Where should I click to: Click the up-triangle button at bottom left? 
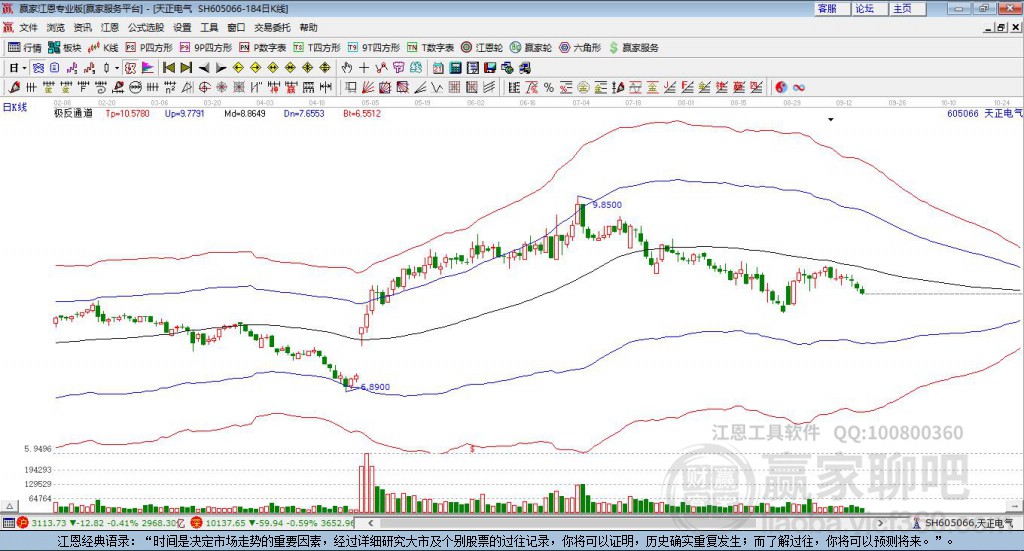click(9, 506)
